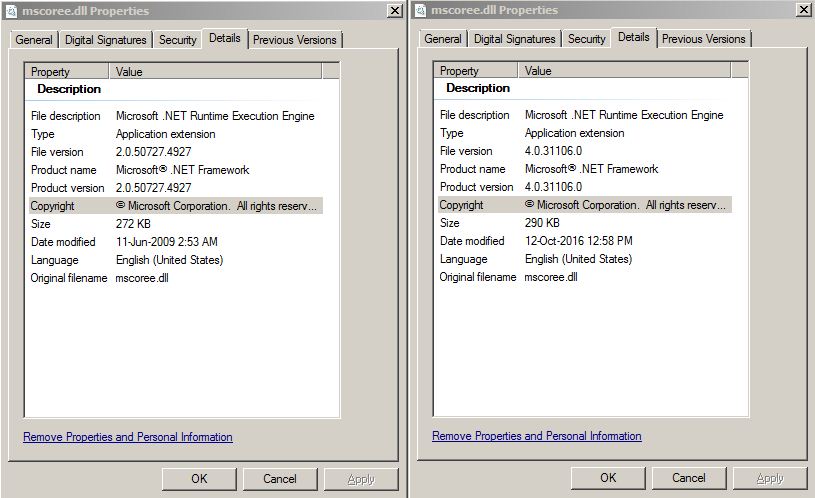Viewport: 815px width, 498px height.
Task: Select Original filename mscoree.dll in left window
Action: tap(142, 278)
